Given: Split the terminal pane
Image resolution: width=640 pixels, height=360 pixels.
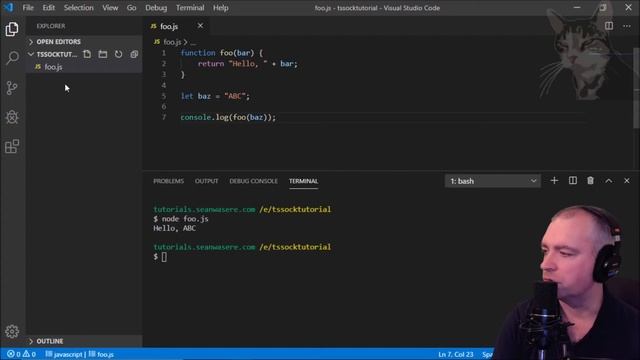Looking at the screenshot, I should 573,180.
